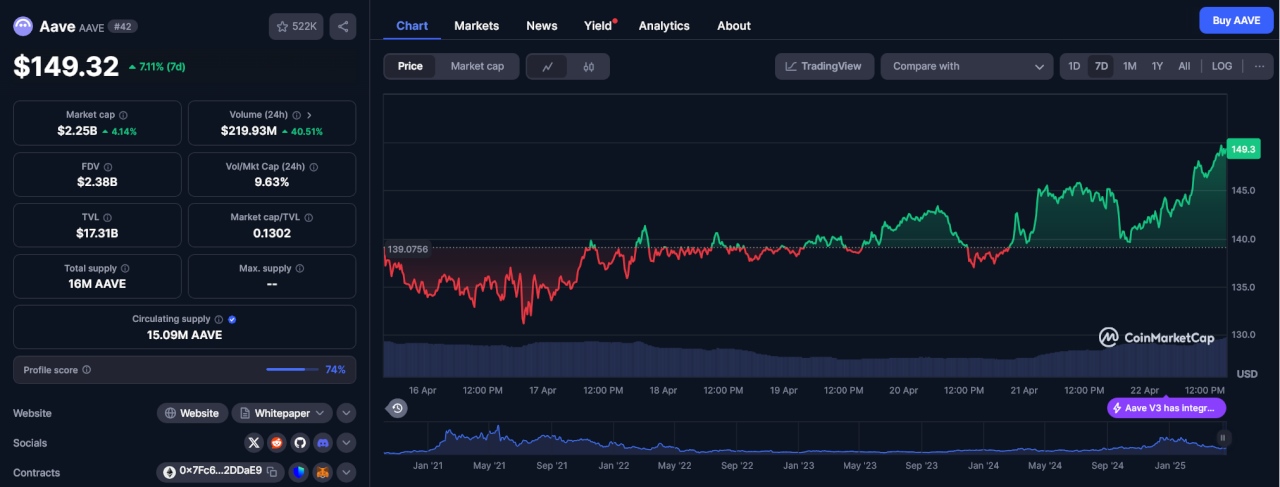Image resolution: width=1280 pixels, height=487 pixels.
Task: Click the Circulating supply info icon
Action: [219, 319]
